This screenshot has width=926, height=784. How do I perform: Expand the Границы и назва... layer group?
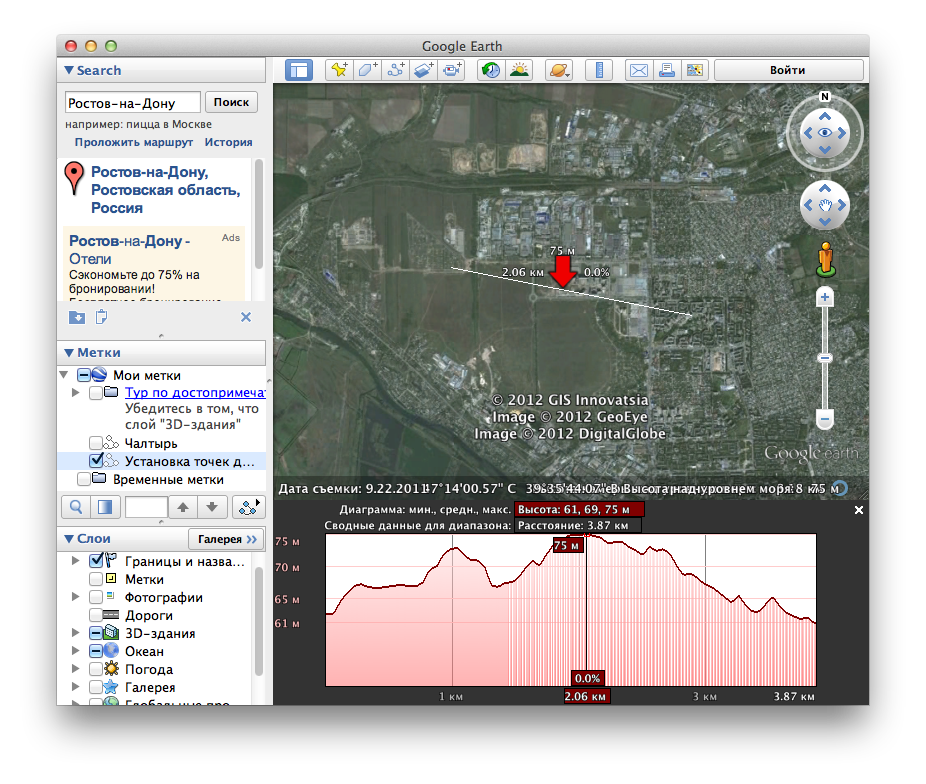click(76, 561)
